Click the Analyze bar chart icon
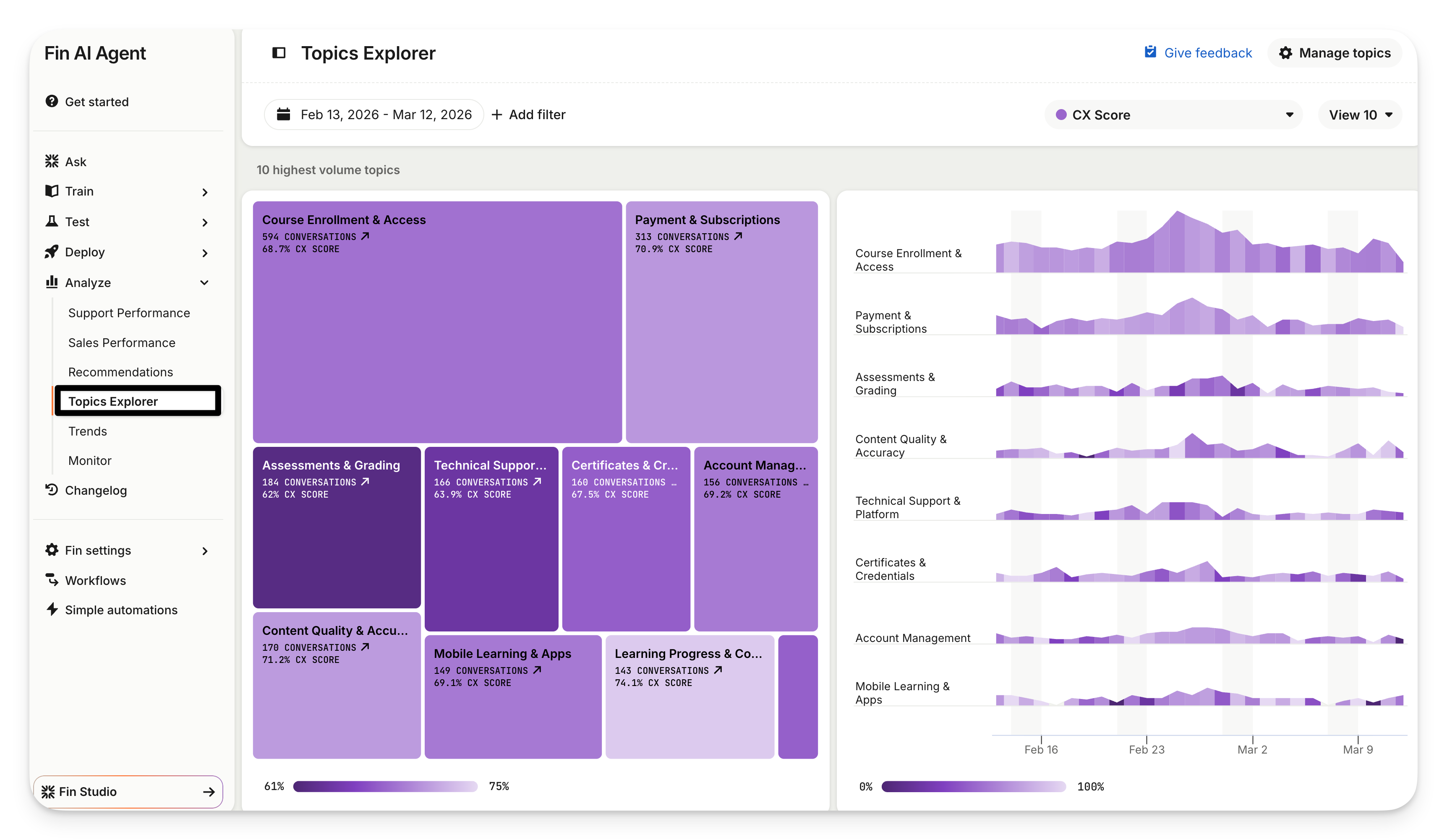 point(52,282)
